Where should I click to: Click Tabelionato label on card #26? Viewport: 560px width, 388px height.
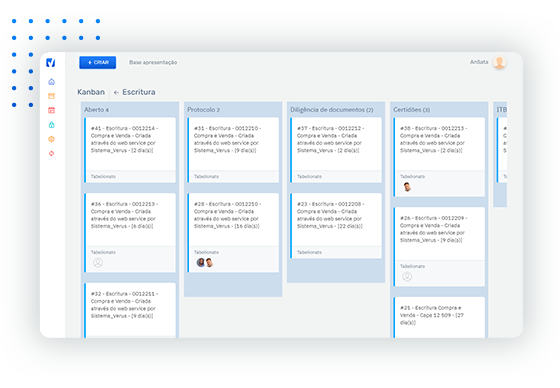[412, 266]
